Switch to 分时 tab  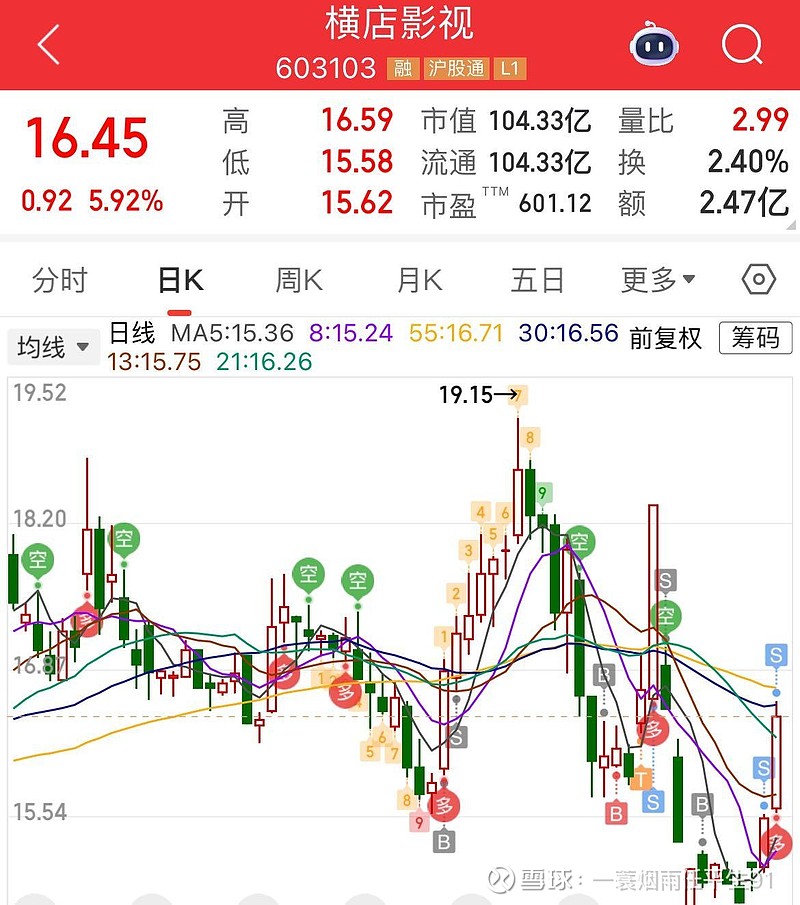tap(59, 281)
